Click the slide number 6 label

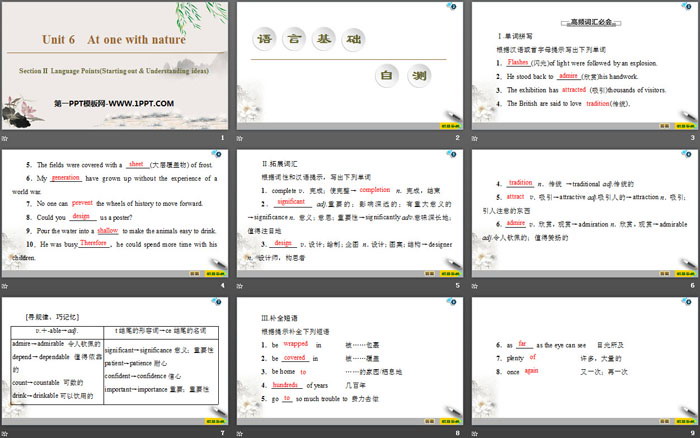[692, 285]
